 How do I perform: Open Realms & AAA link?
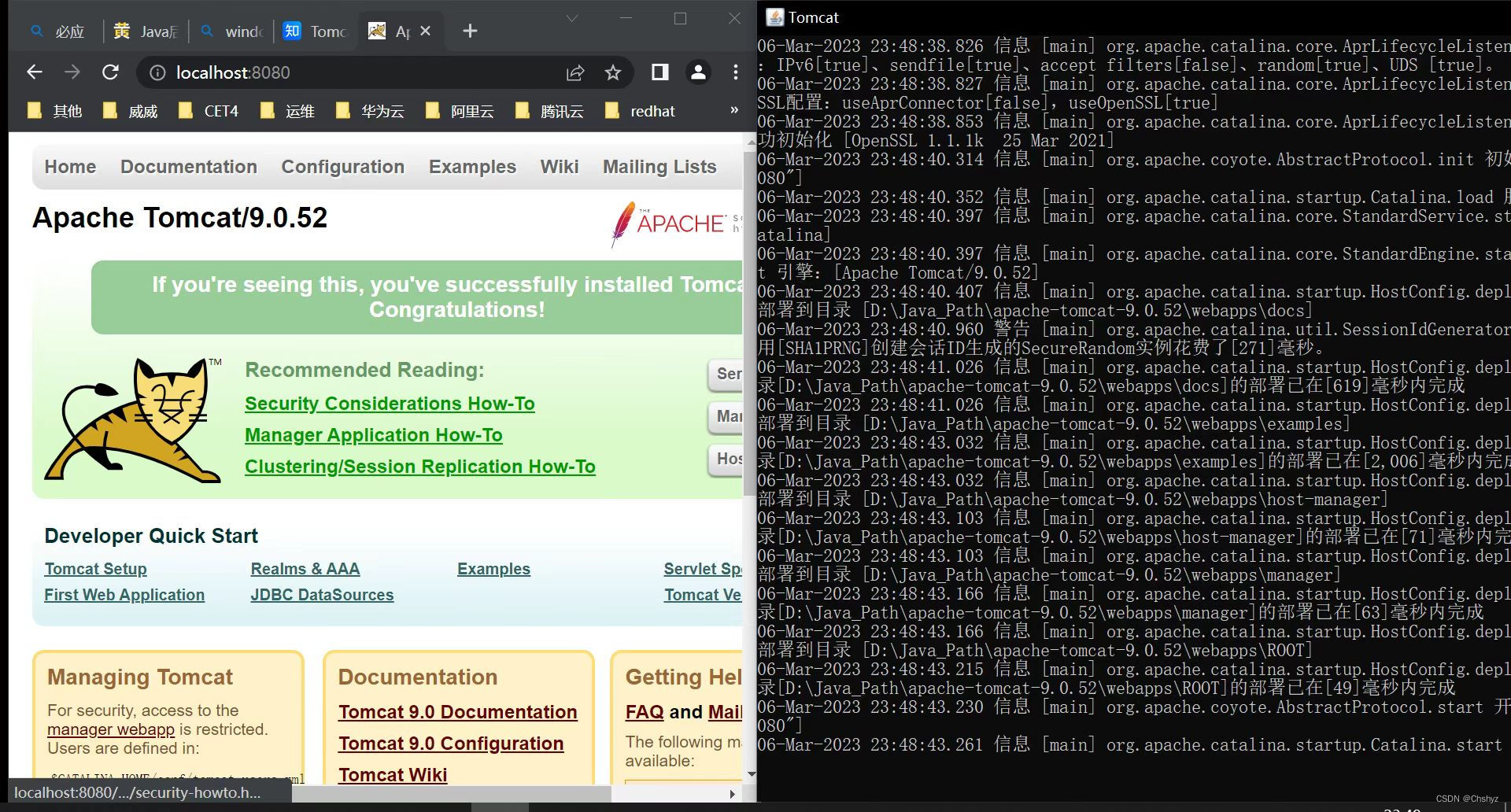(305, 569)
